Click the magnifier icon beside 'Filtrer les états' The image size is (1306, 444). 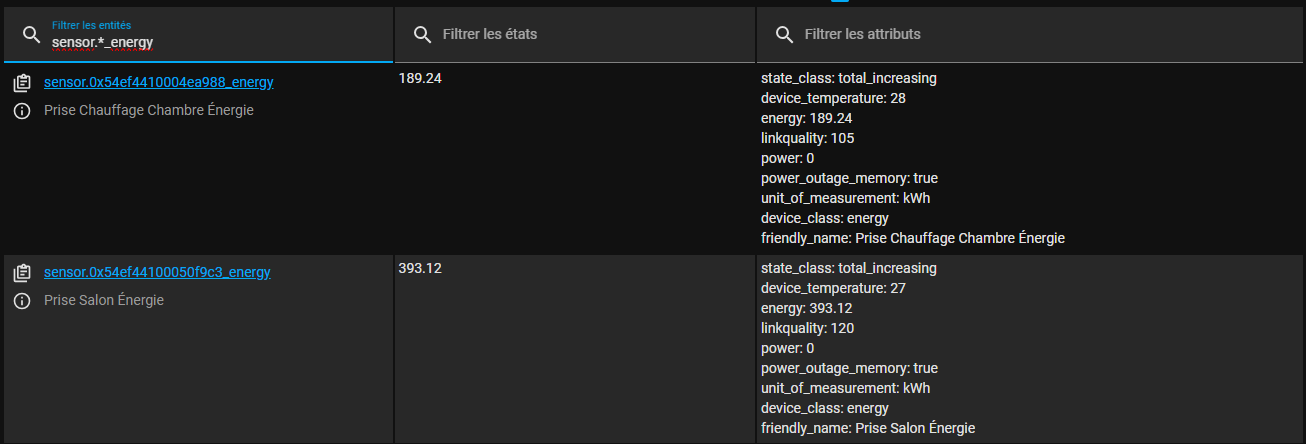pyautogui.click(x=421, y=35)
